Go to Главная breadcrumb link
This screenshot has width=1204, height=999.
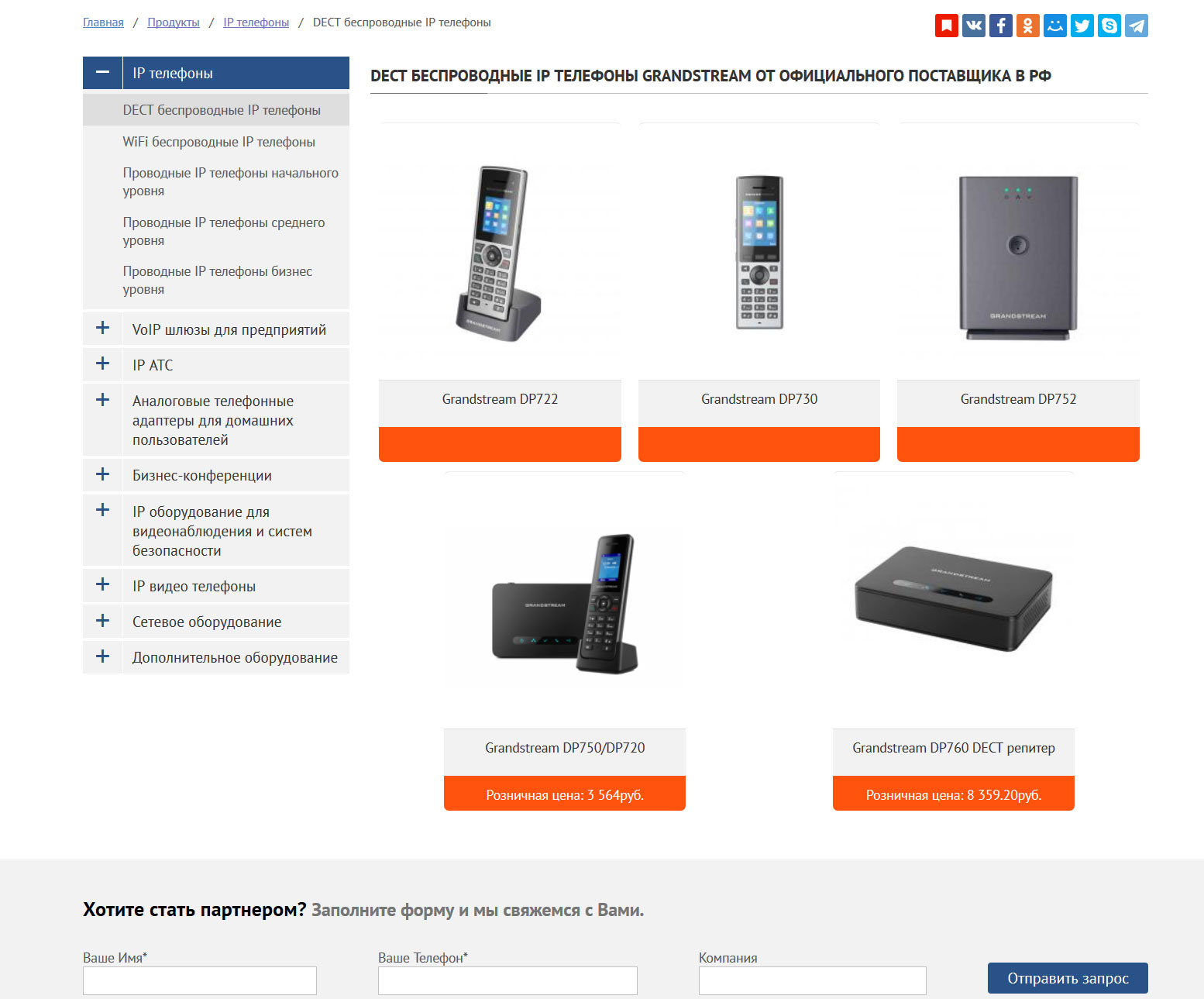point(103,22)
